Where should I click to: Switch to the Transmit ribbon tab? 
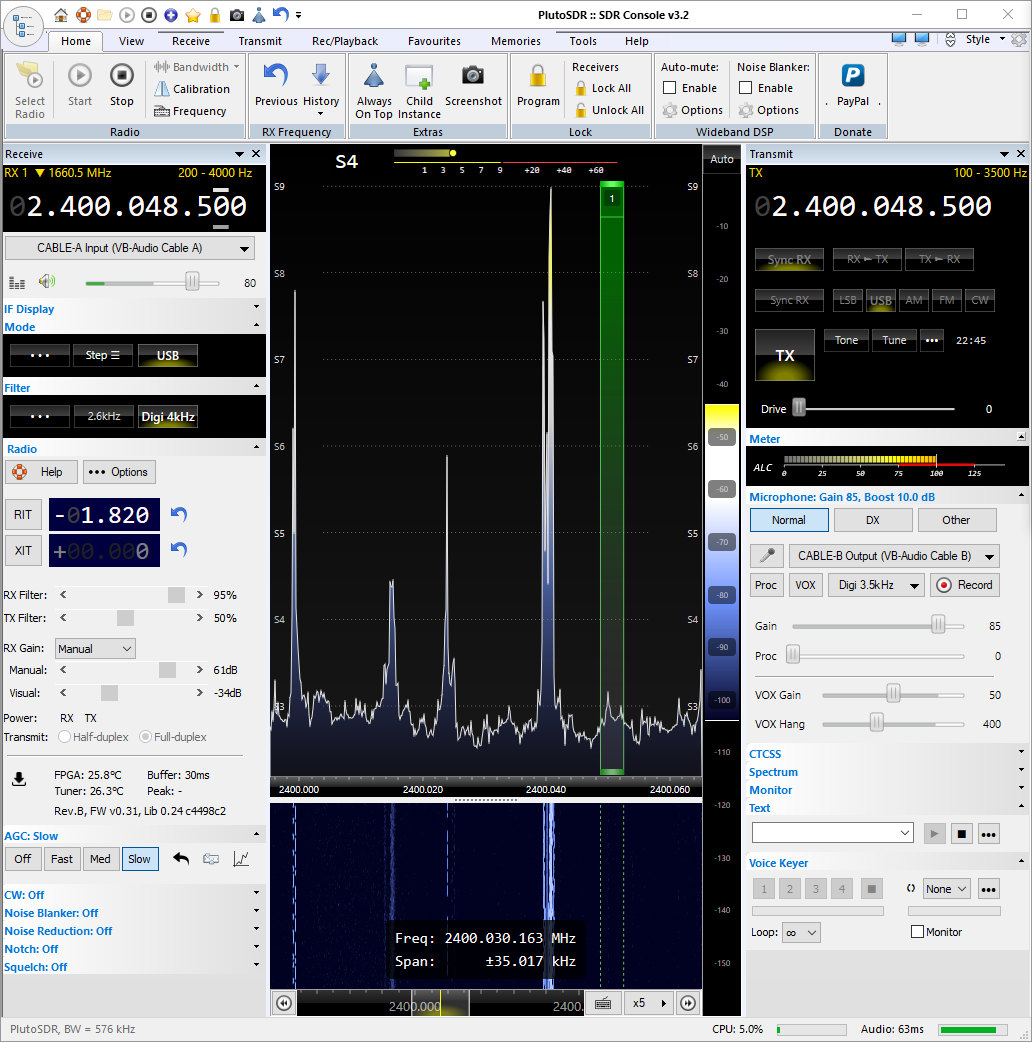coord(260,41)
